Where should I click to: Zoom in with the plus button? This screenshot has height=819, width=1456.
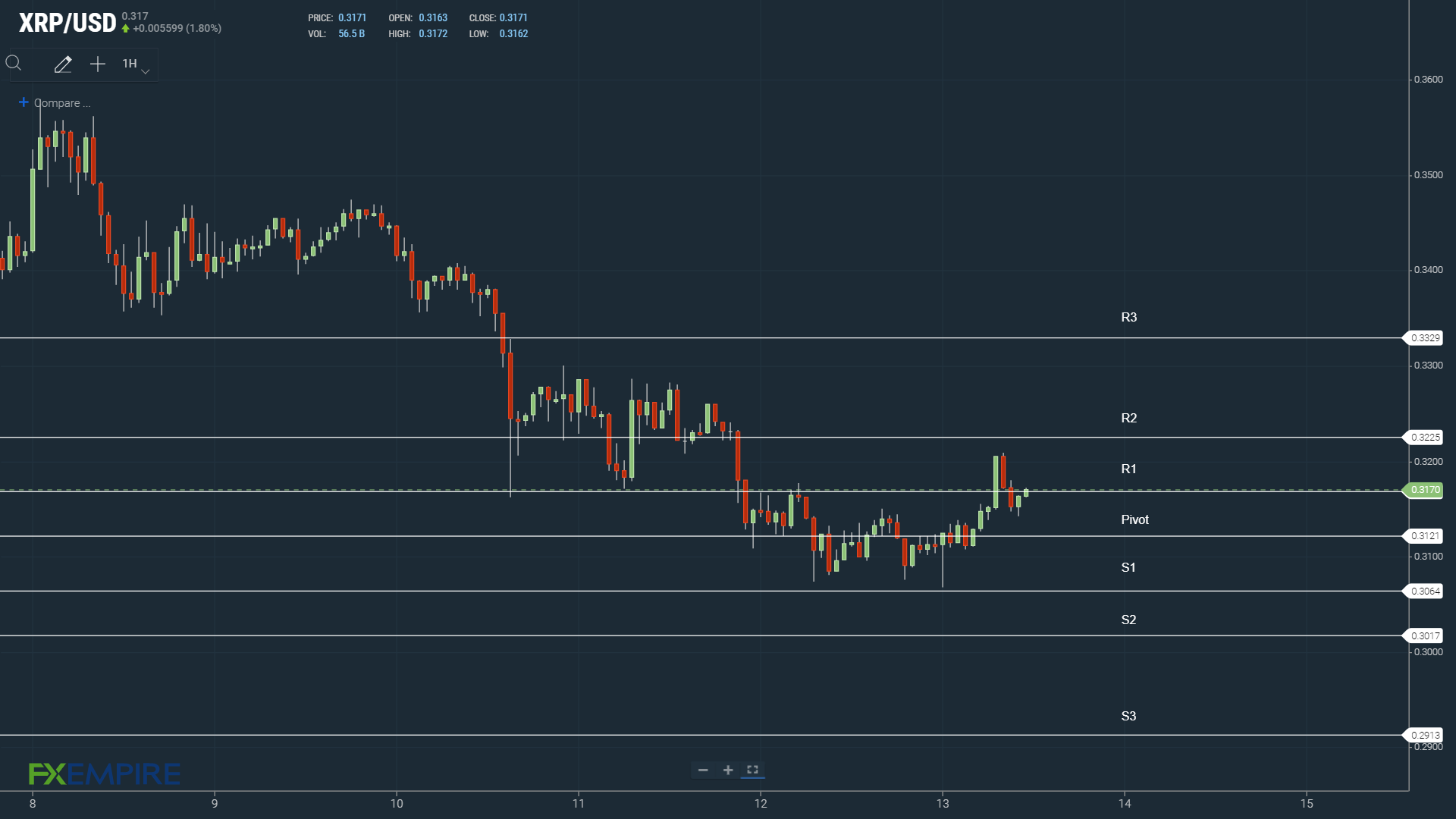tap(728, 770)
